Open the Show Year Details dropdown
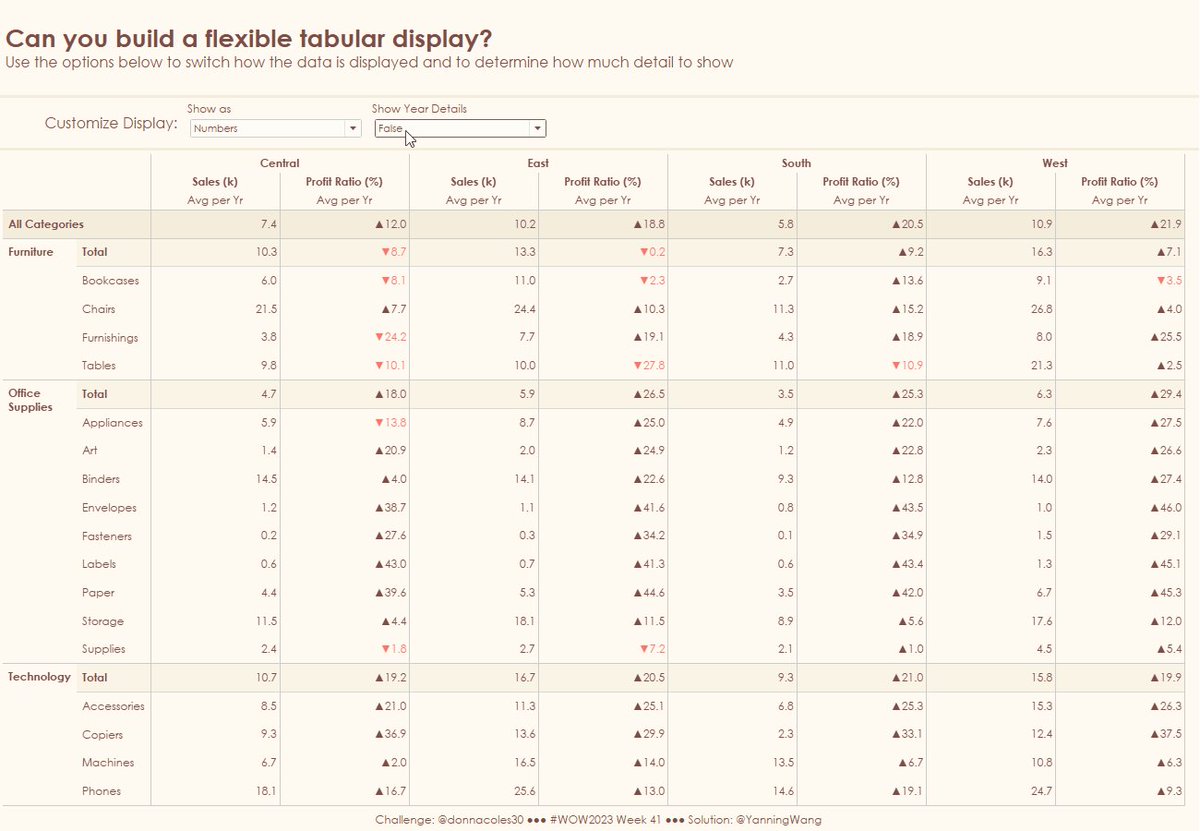Viewport: 1200px width, 831px height. click(x=460, y=128)
